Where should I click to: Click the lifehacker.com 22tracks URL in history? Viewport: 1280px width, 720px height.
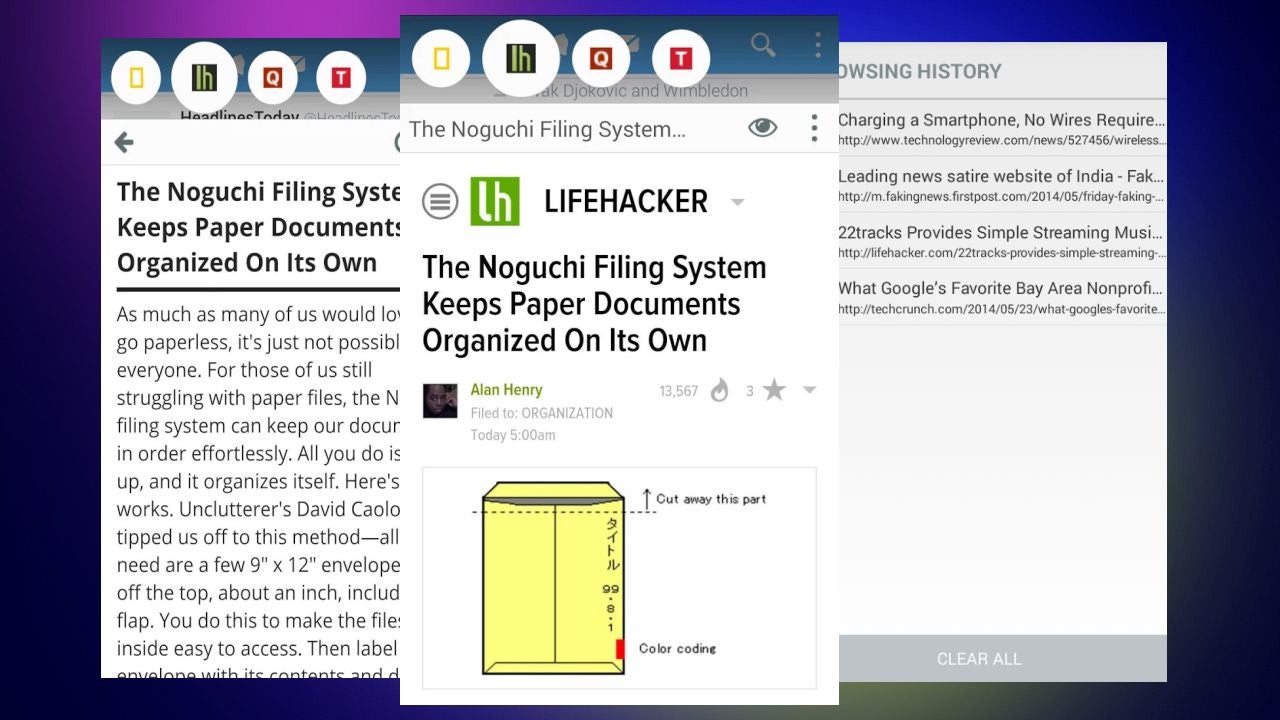point(1001,253)
